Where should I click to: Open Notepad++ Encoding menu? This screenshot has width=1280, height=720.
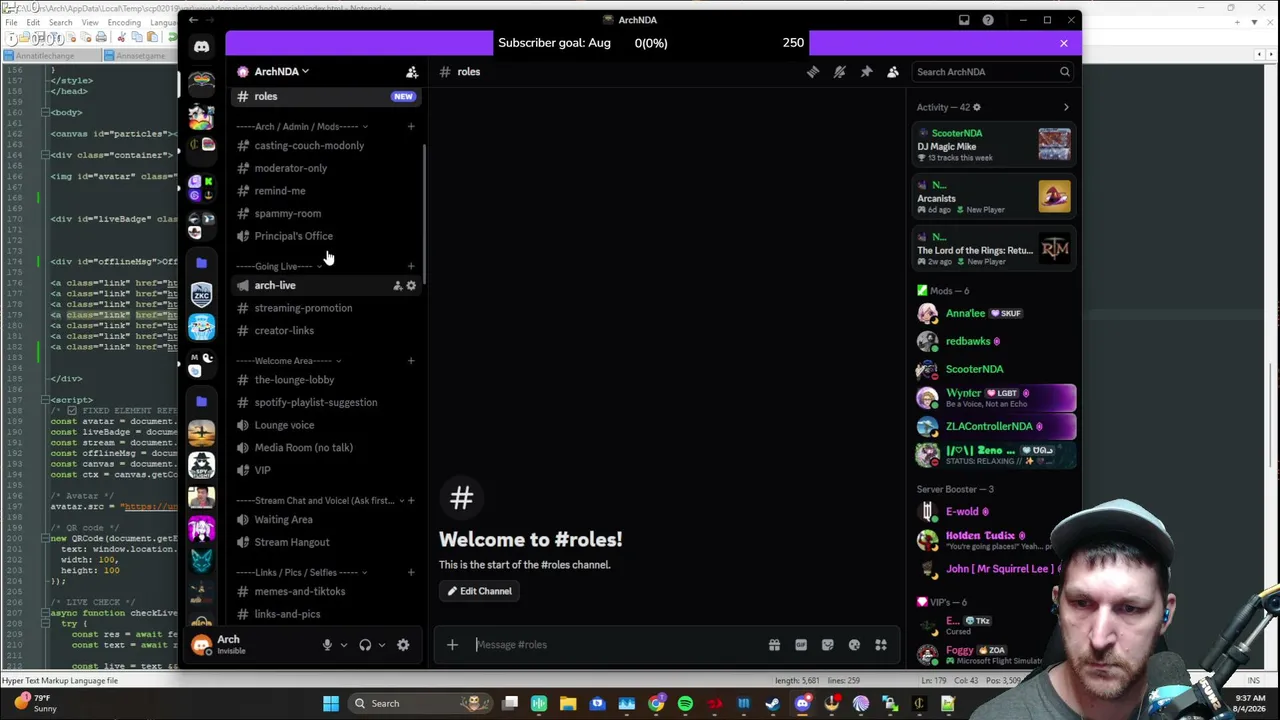pos(123,22)
